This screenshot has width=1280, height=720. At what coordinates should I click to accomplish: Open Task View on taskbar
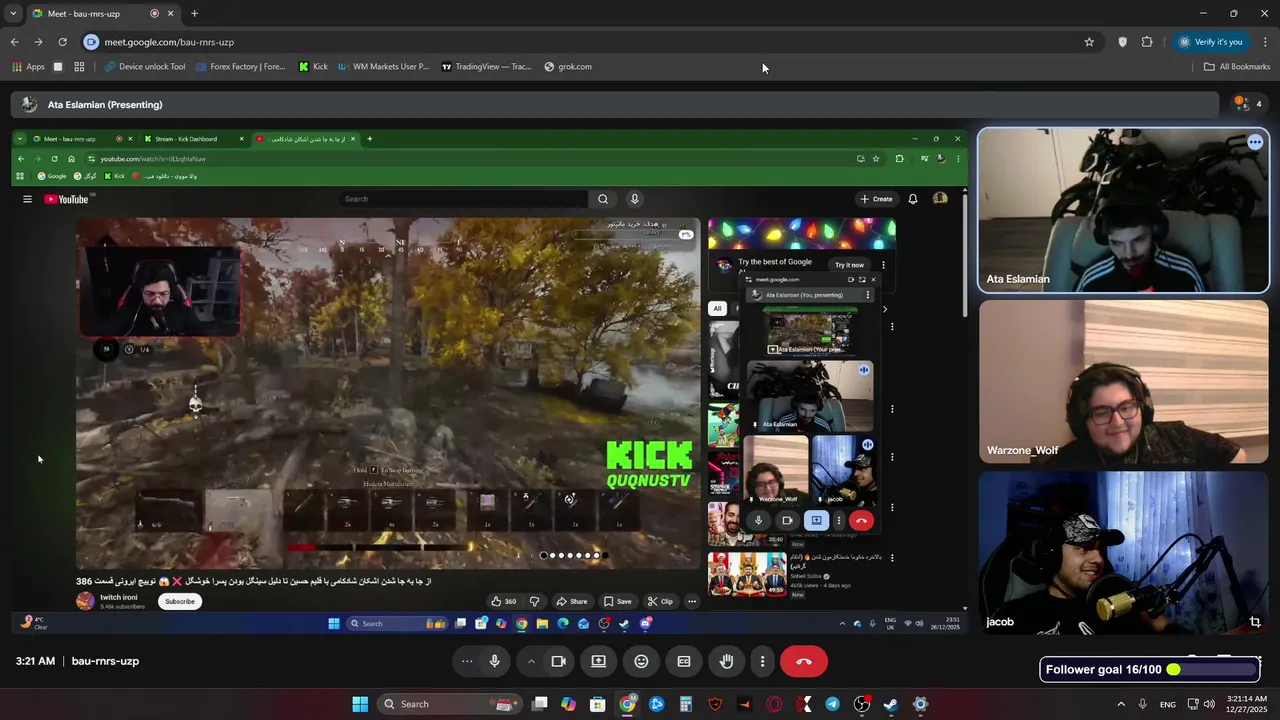click(x=540, y=704)
